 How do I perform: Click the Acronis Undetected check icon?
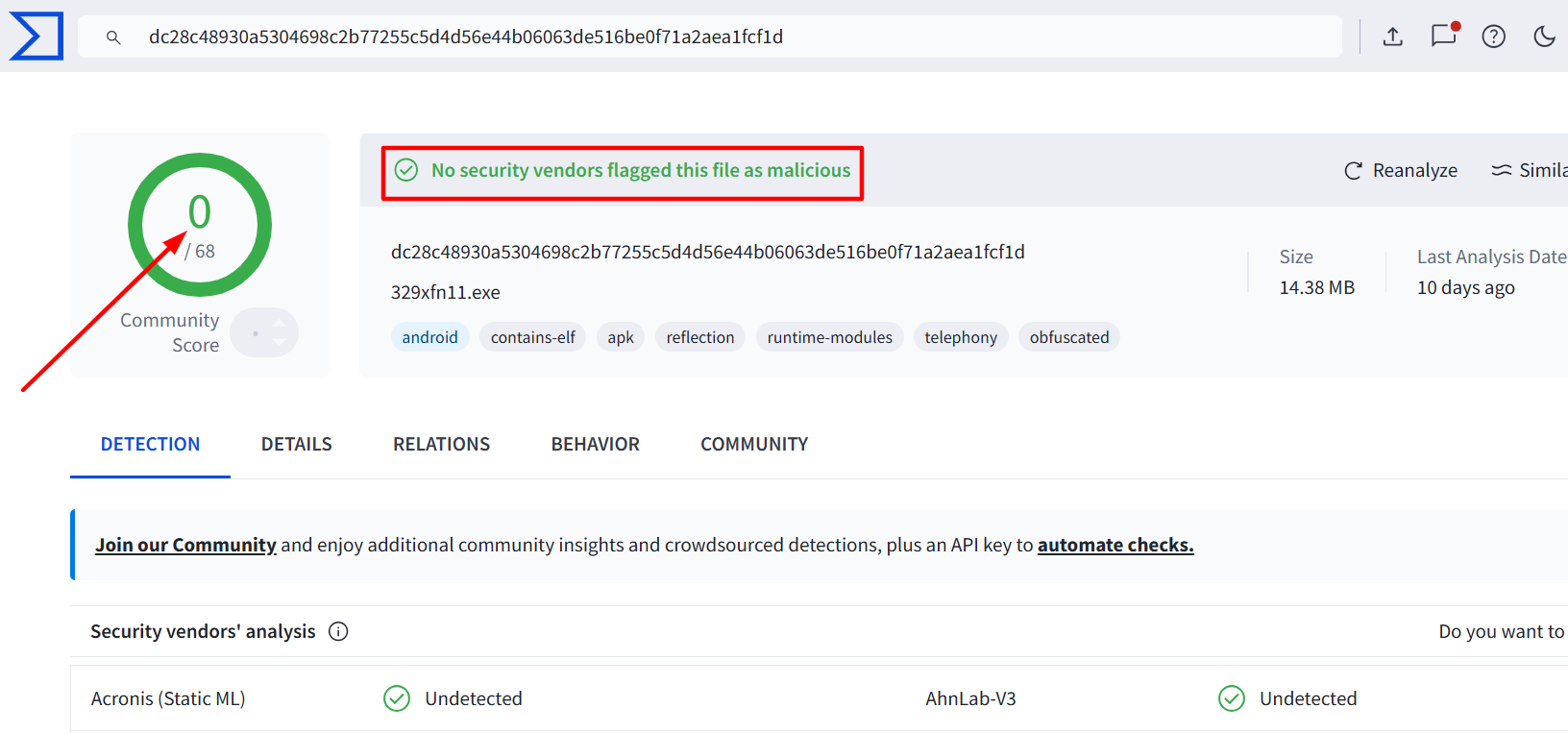pyautogui.click(x=397, y=698)
